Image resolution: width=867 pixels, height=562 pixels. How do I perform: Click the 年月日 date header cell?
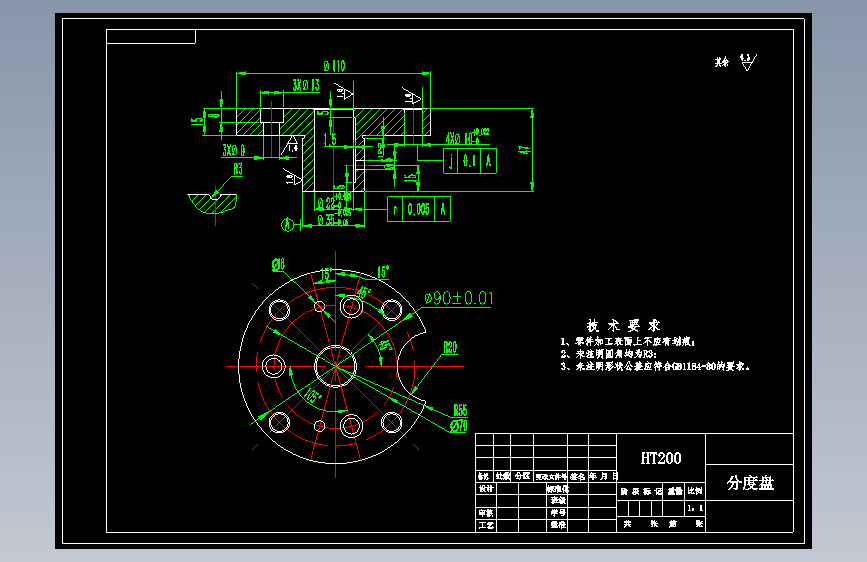pyautogui.click(x=603, y=476)
